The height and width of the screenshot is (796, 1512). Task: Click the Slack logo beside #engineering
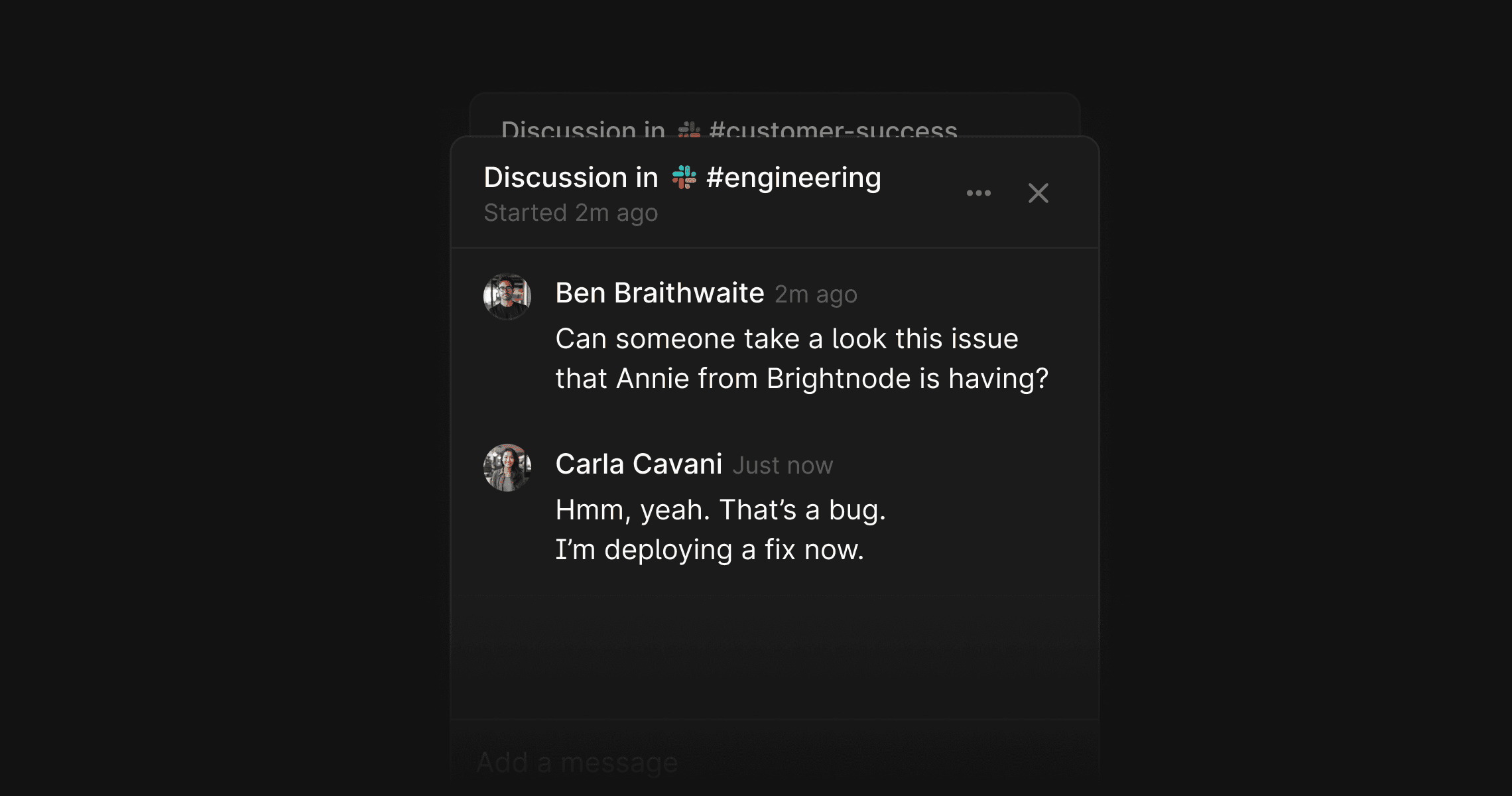684,178
